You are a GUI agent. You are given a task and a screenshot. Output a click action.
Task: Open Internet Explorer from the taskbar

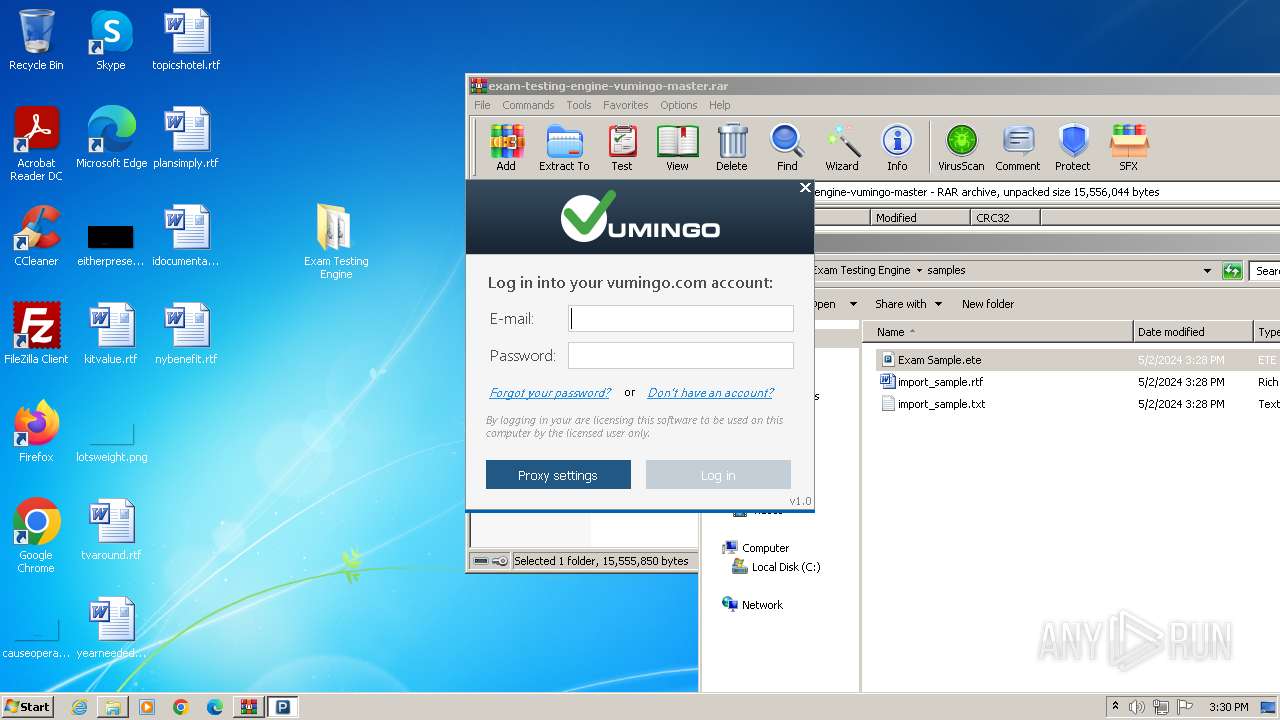point(79,707)
